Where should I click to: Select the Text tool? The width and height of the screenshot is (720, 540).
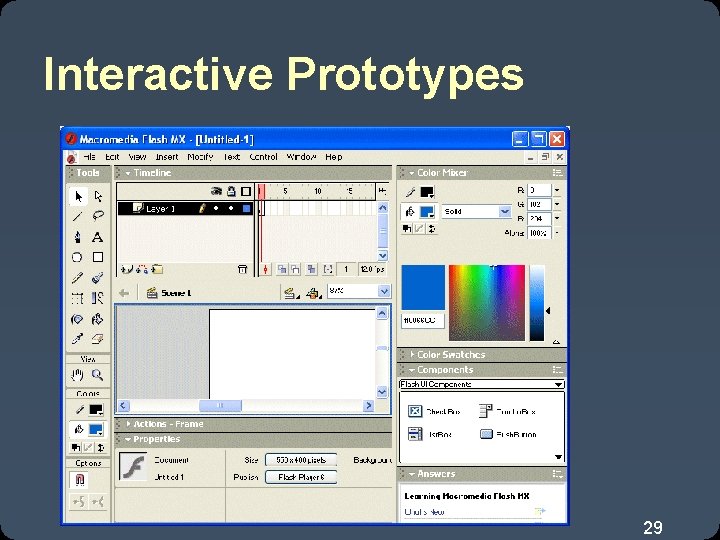pyautogui.click(x=97, y=237)
